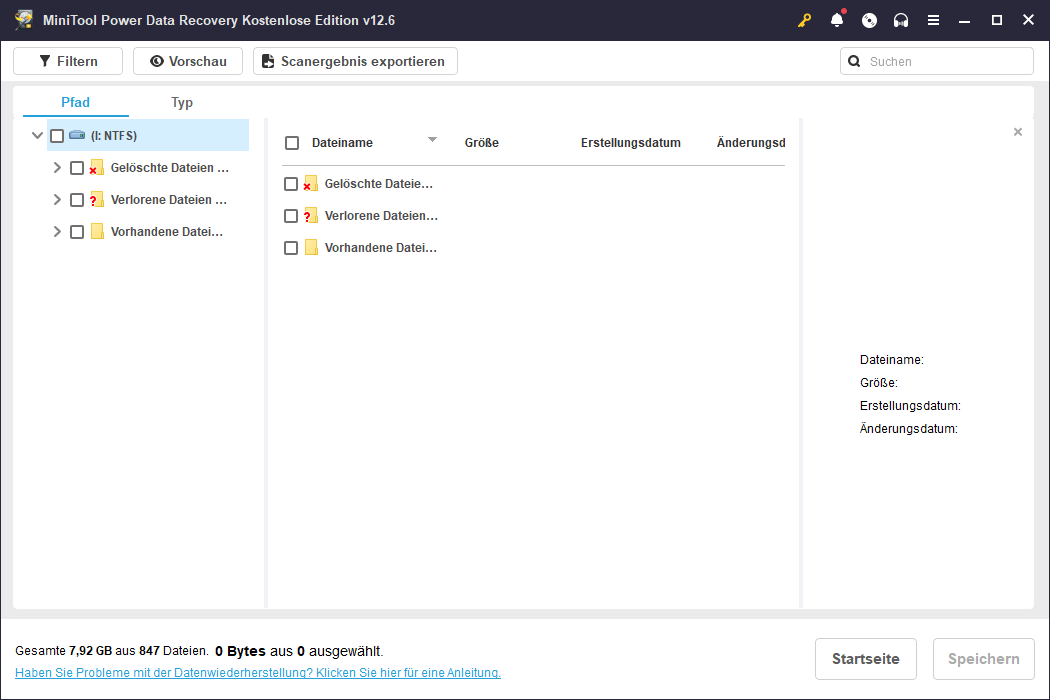Select Gelöschte Dateie... row name in file list

coord(379,184)
